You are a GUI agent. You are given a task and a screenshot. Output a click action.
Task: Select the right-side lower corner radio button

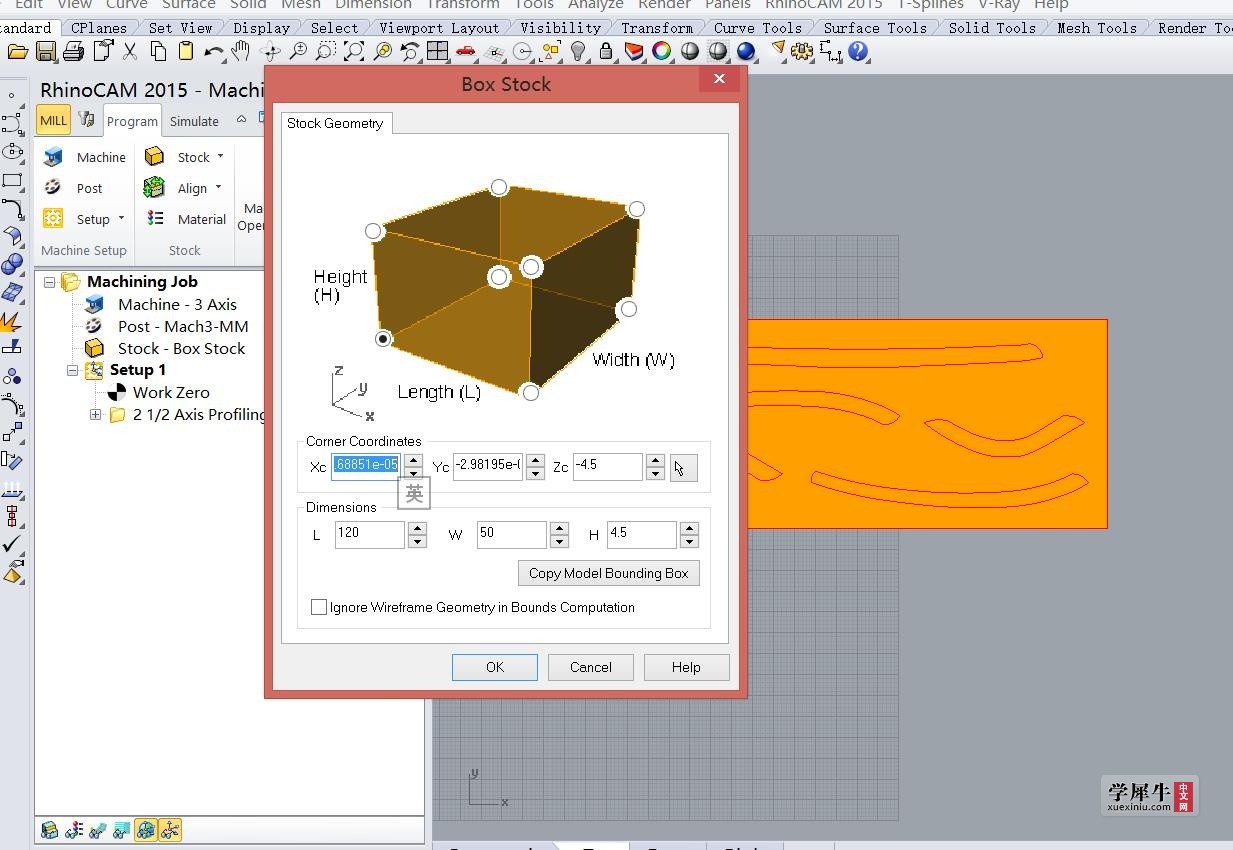point(628,309)
